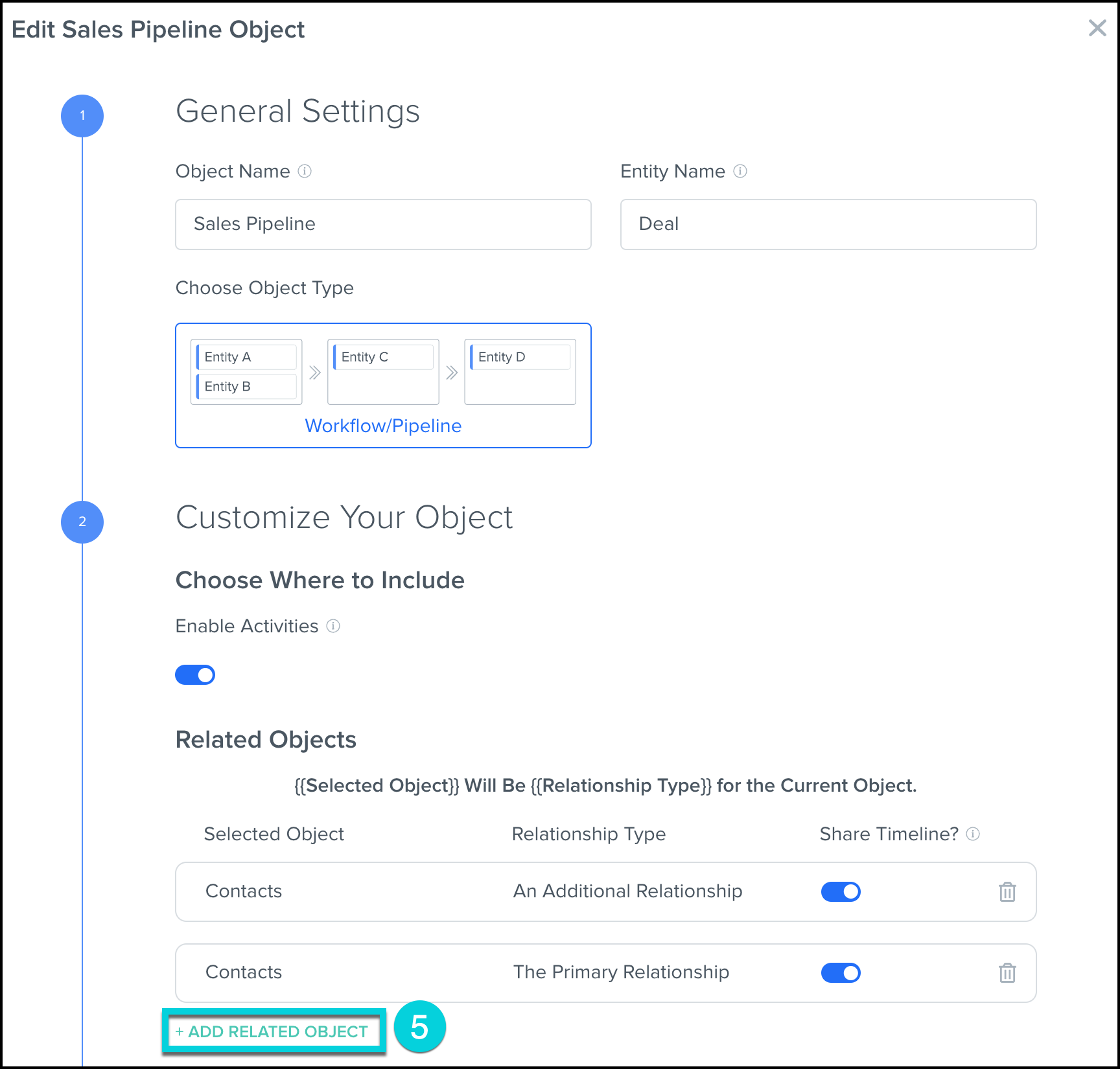Click the Share Timeline info icon
The height and width of the screenshot is (1069, 1120).
[973, 834]
